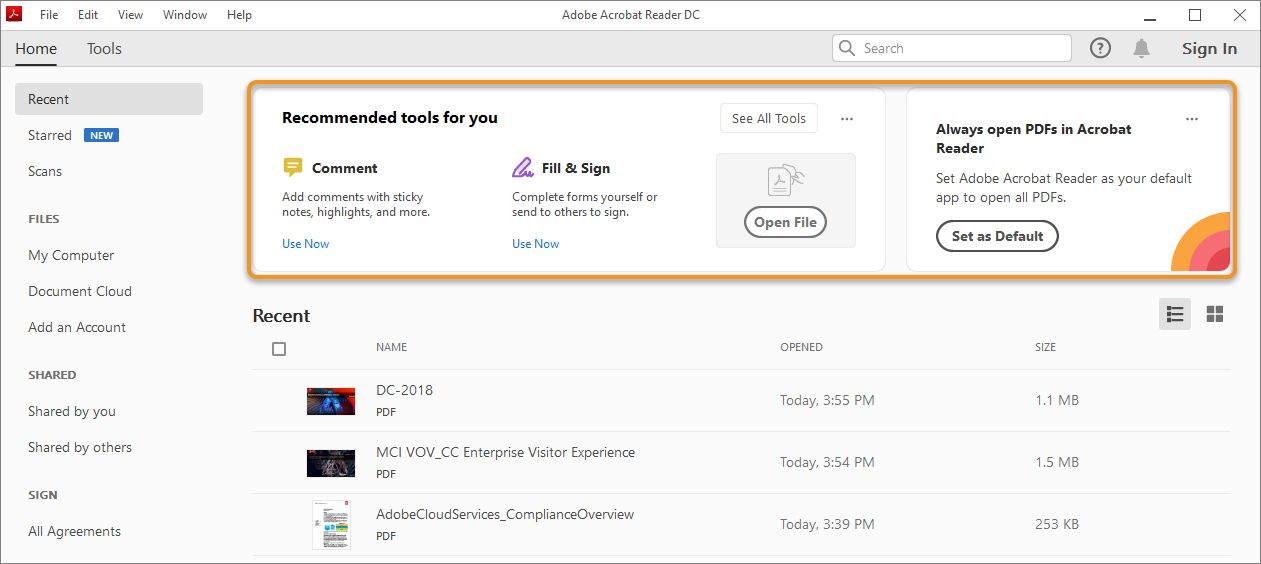Click Use Now link under Comment
1261x564 pixels.
305,244
